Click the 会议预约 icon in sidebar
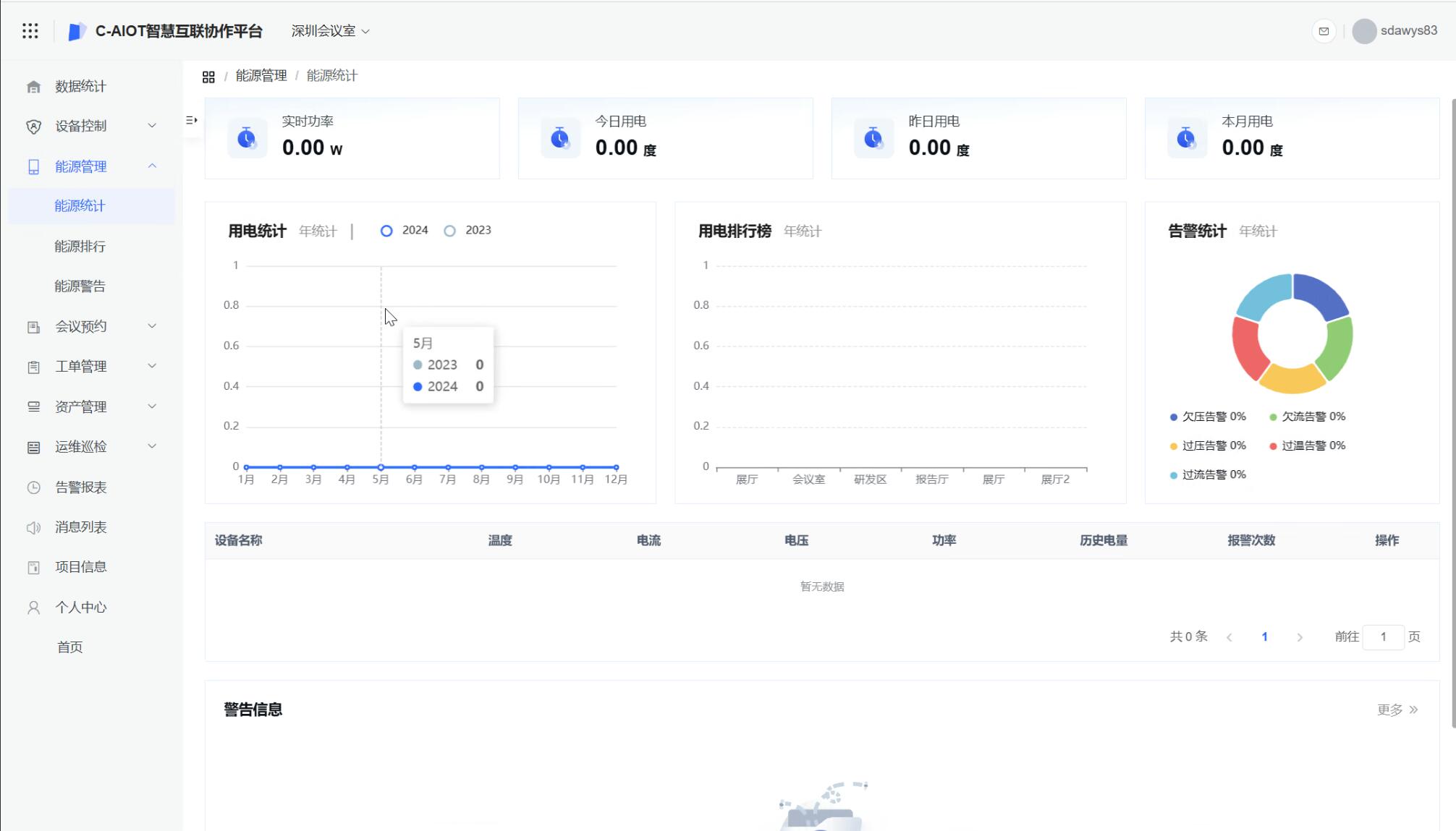 (x=33, y=327)
